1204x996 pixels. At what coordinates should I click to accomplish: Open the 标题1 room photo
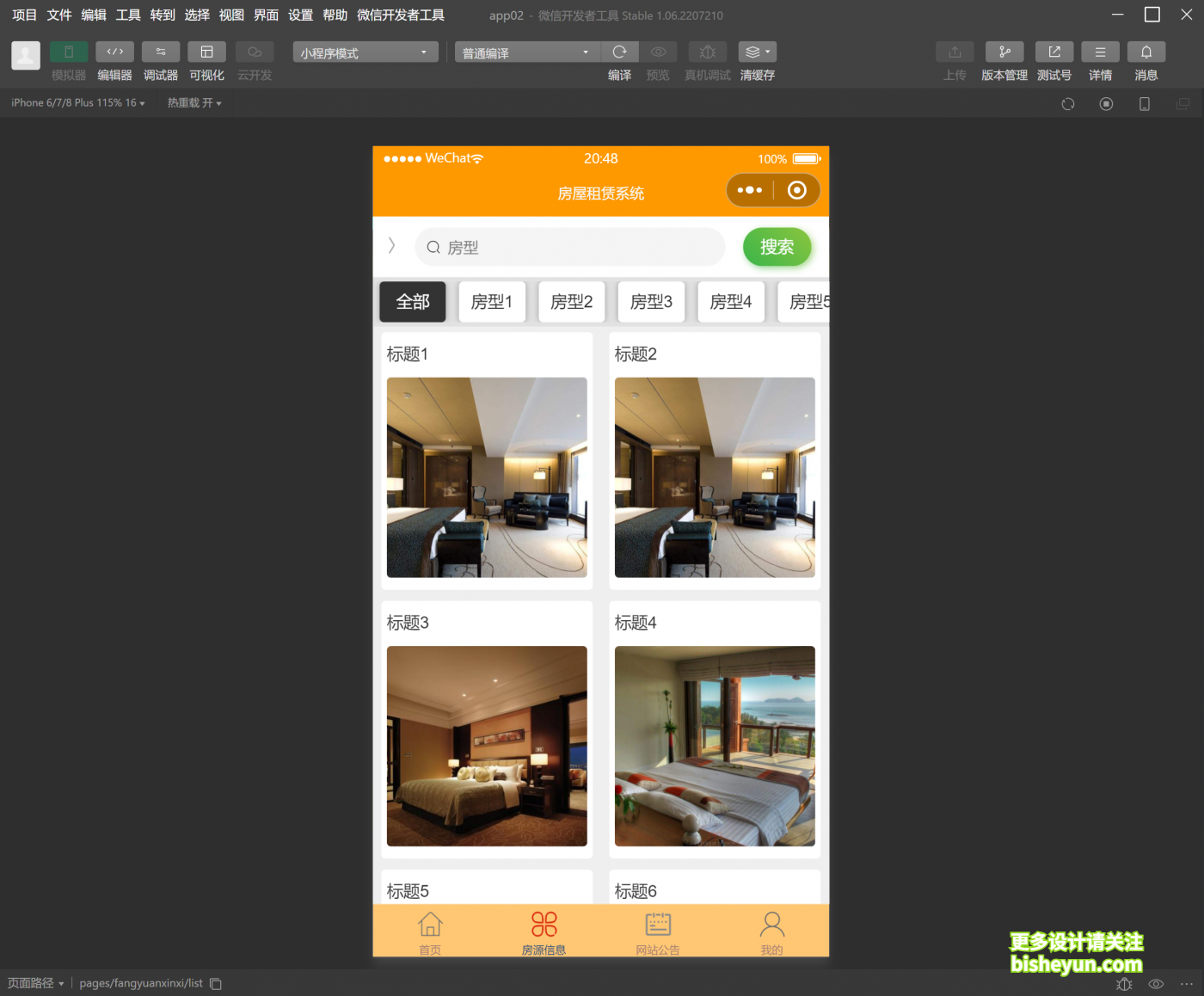(x=487, y=477)
